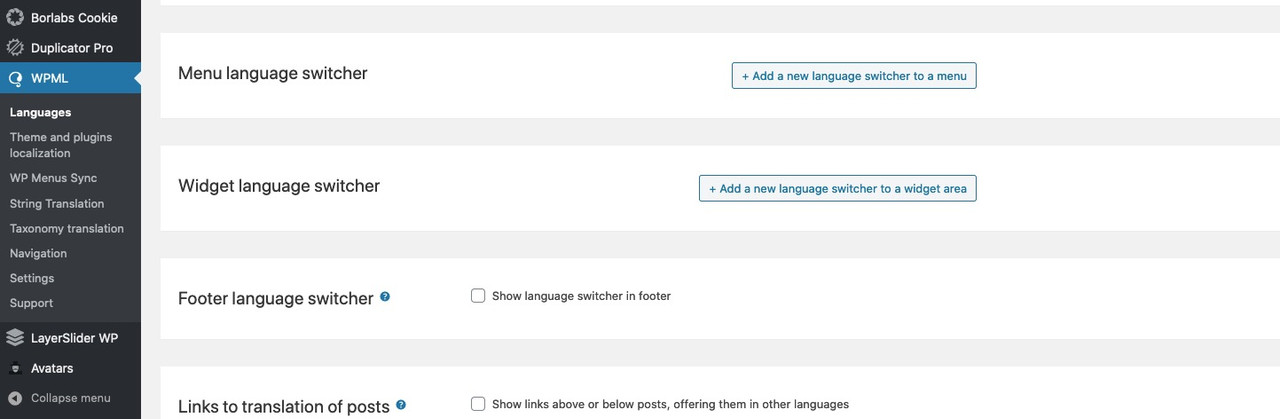Open WPML Support page
Image resolution: width=1280 pixels, height=419 pixels.
pos(31,303)
